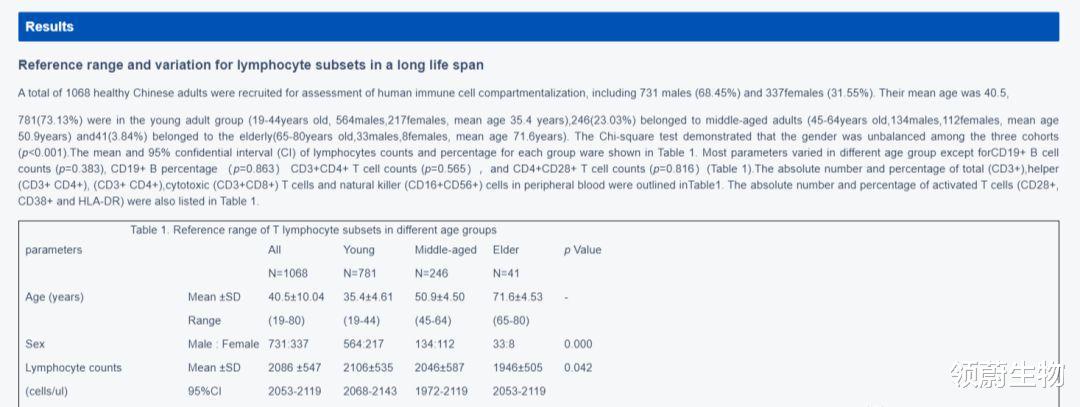Click the 'Male : Female' sub-label

click(x=223, y=344)
